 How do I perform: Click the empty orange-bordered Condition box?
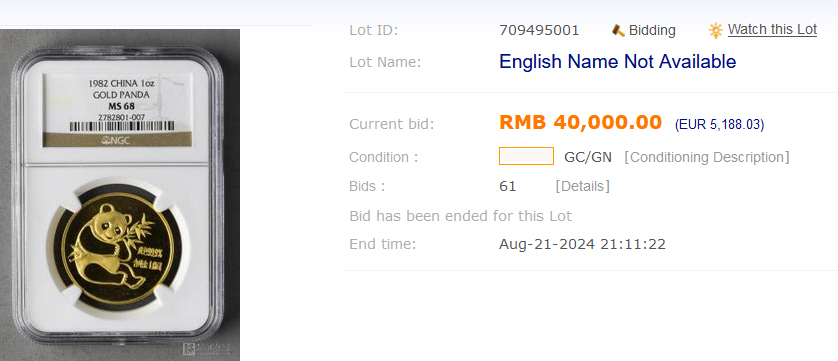(x=526, y=156)
